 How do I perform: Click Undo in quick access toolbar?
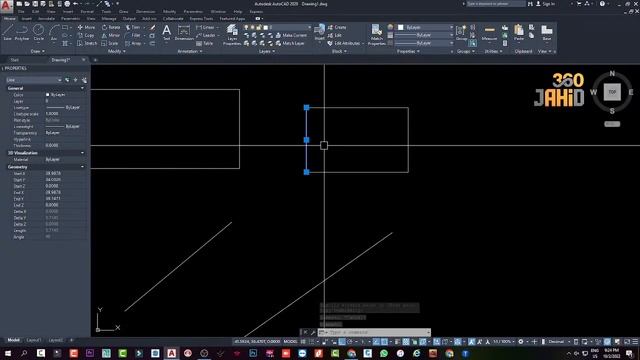pos(75,4)
